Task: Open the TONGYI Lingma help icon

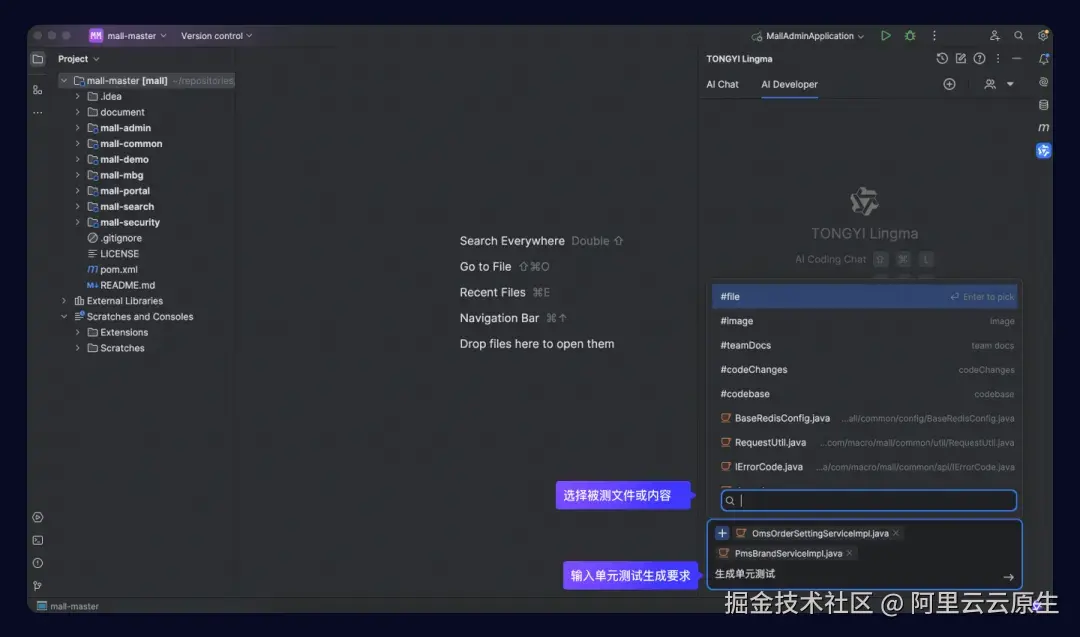Action: (x=979, y=59)
